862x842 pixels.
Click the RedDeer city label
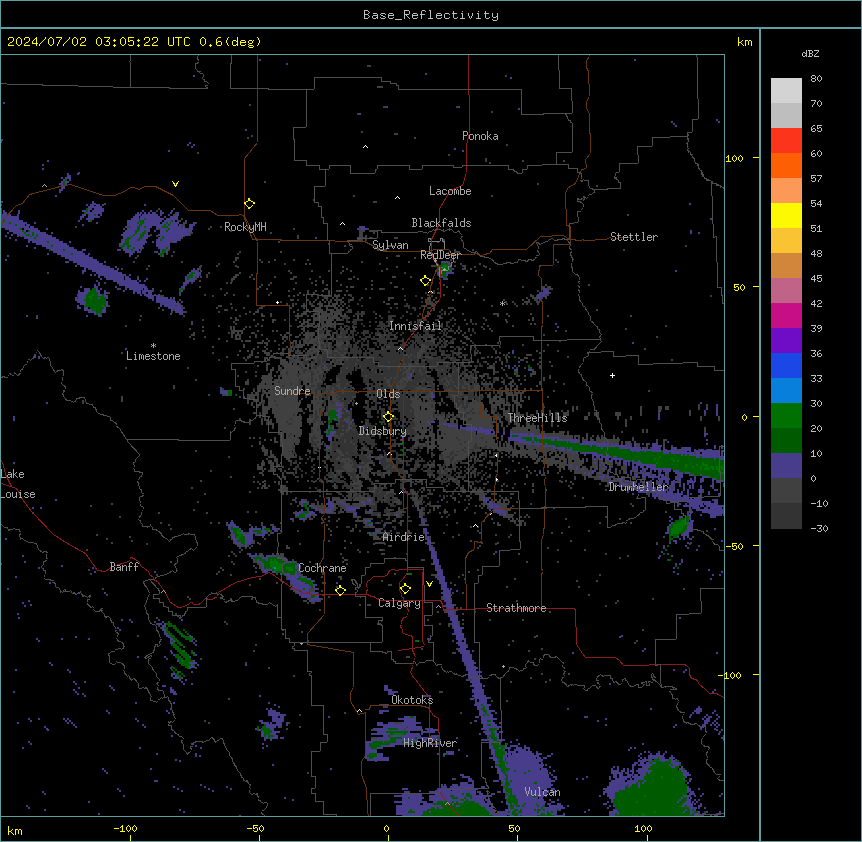[x=440, y=255]
